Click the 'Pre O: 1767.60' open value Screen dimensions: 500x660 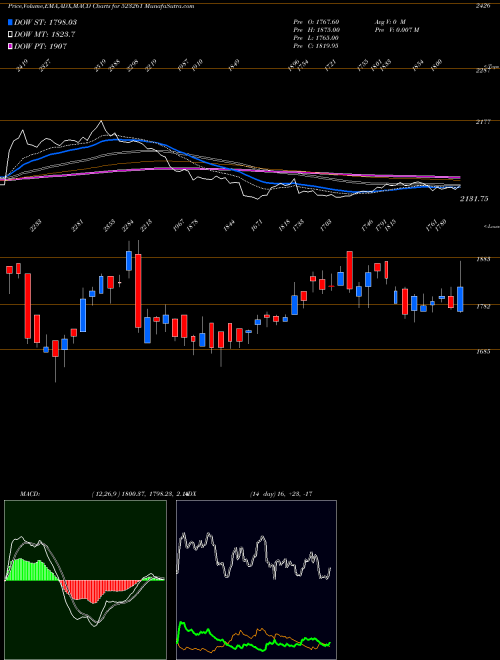(x=316, y=22)
